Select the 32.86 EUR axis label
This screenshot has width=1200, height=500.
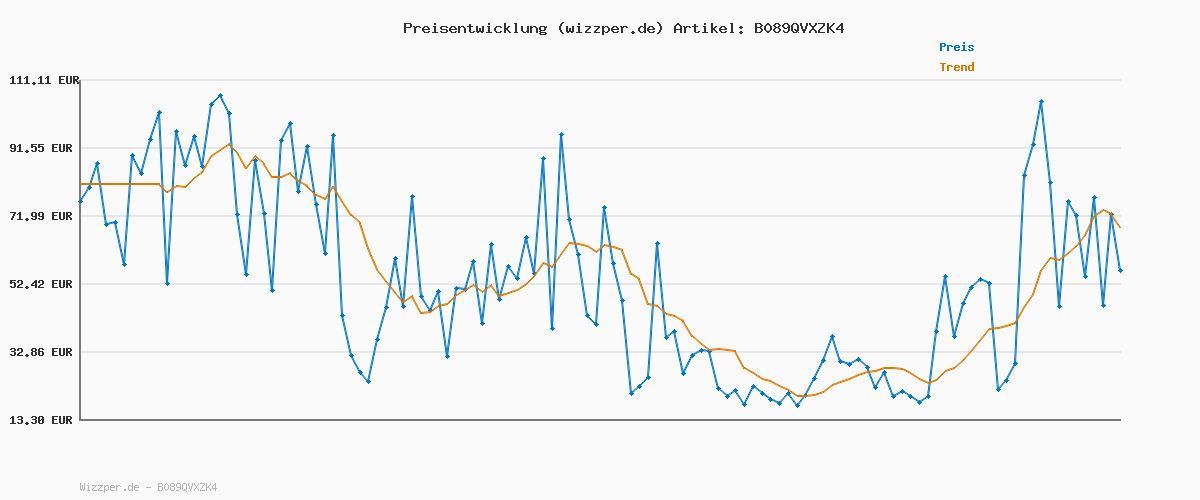43,352
